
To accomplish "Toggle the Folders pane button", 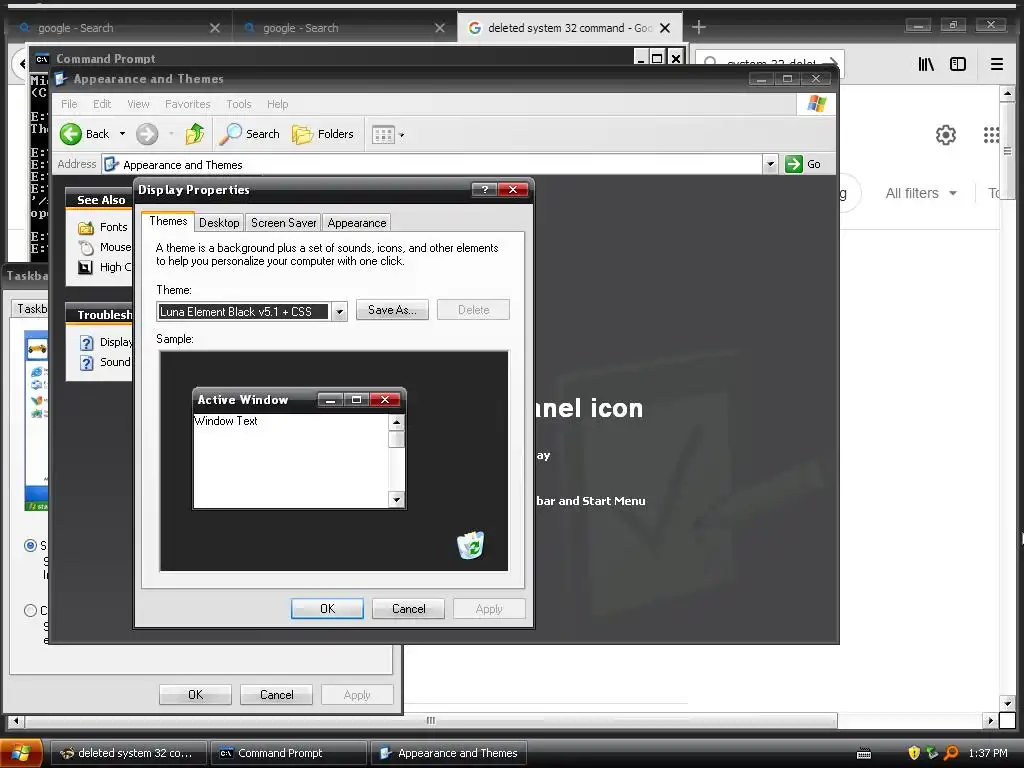I will point(323,134).
